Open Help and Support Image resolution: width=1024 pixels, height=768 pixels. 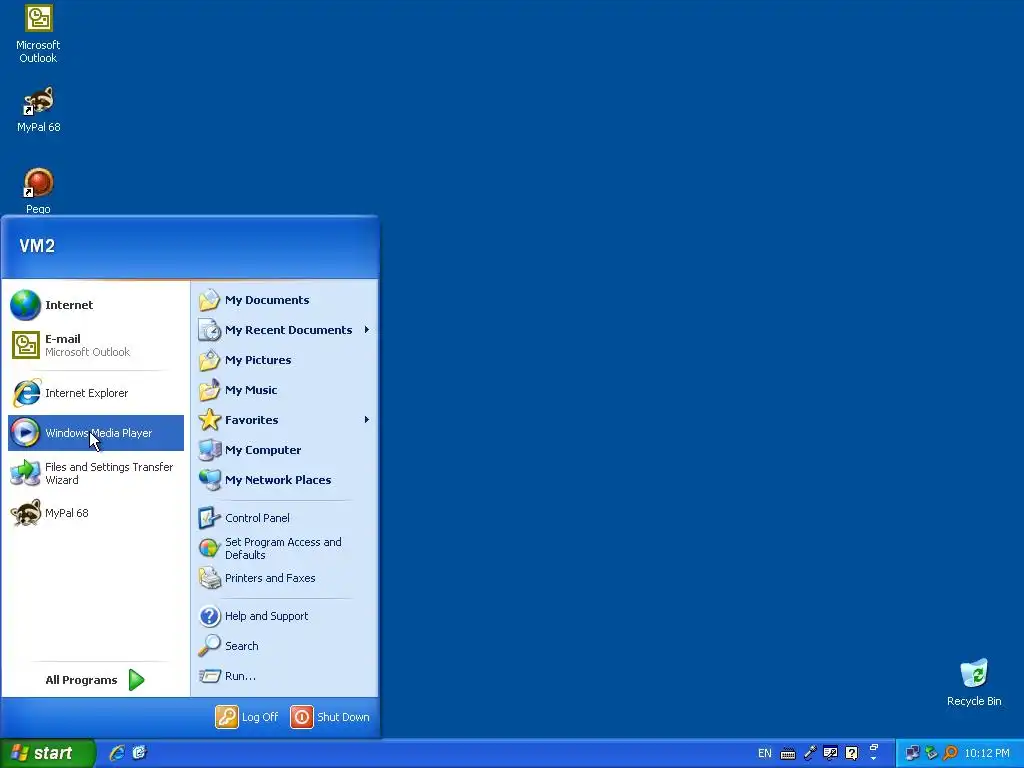point(285,616)
